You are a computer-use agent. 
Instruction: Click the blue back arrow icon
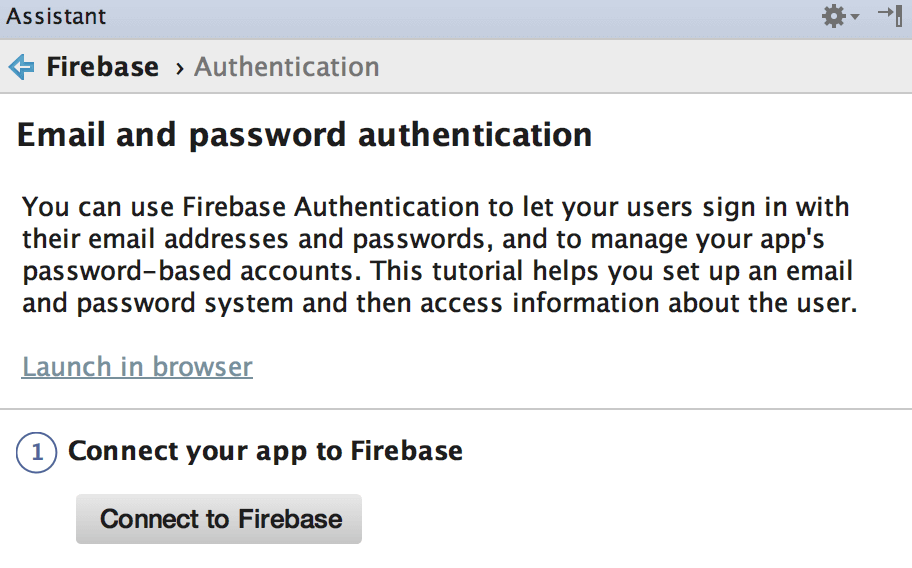coord(22,67)
